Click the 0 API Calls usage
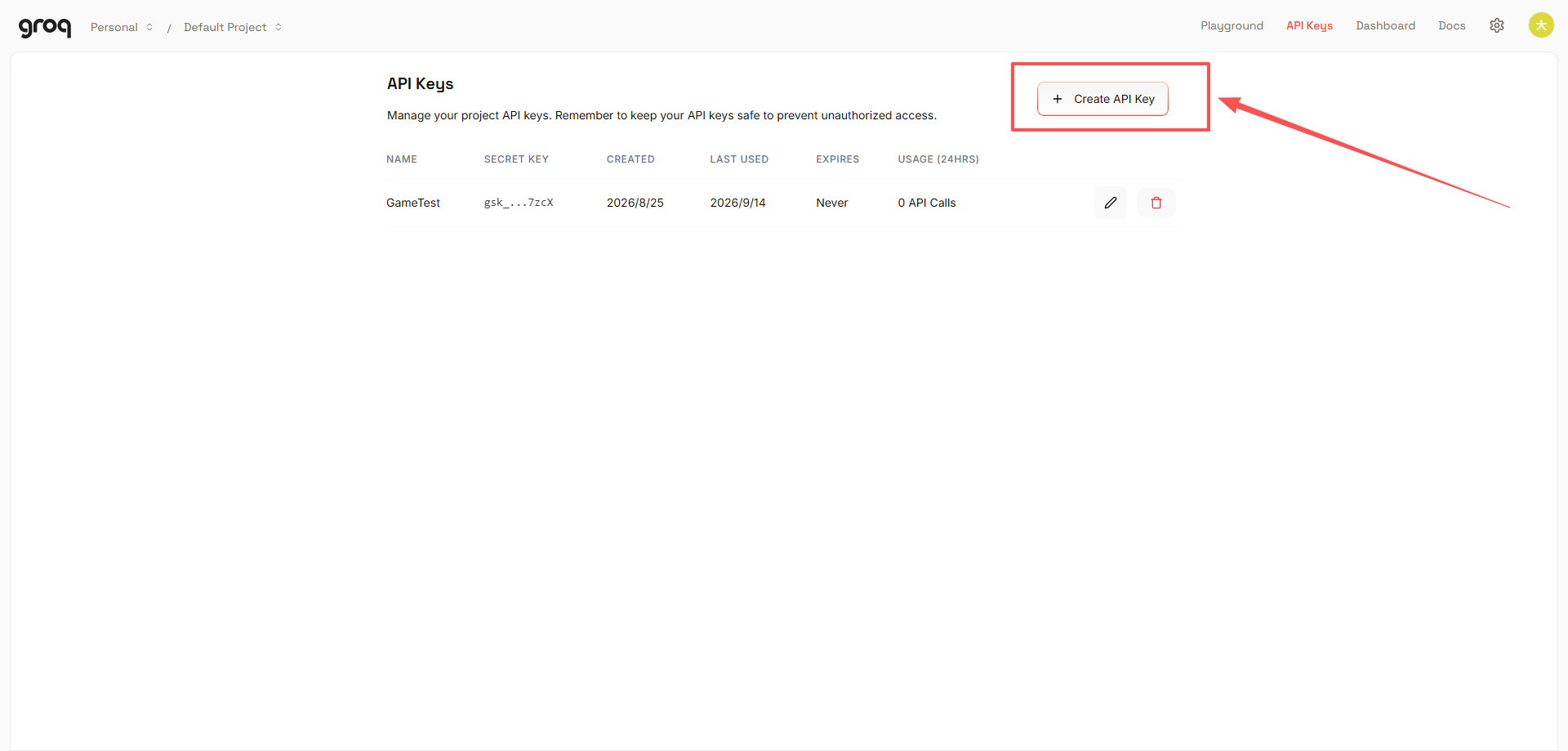 [927, 203]
